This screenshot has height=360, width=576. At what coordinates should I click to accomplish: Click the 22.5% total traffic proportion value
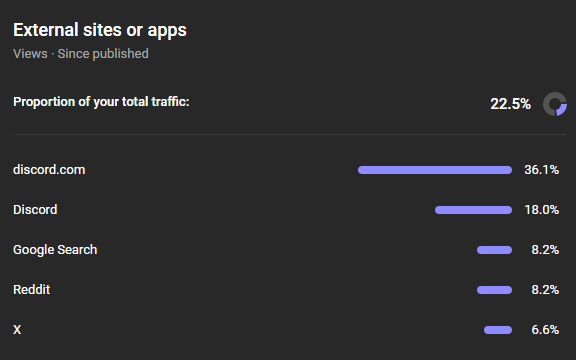[x=511, y=104]
